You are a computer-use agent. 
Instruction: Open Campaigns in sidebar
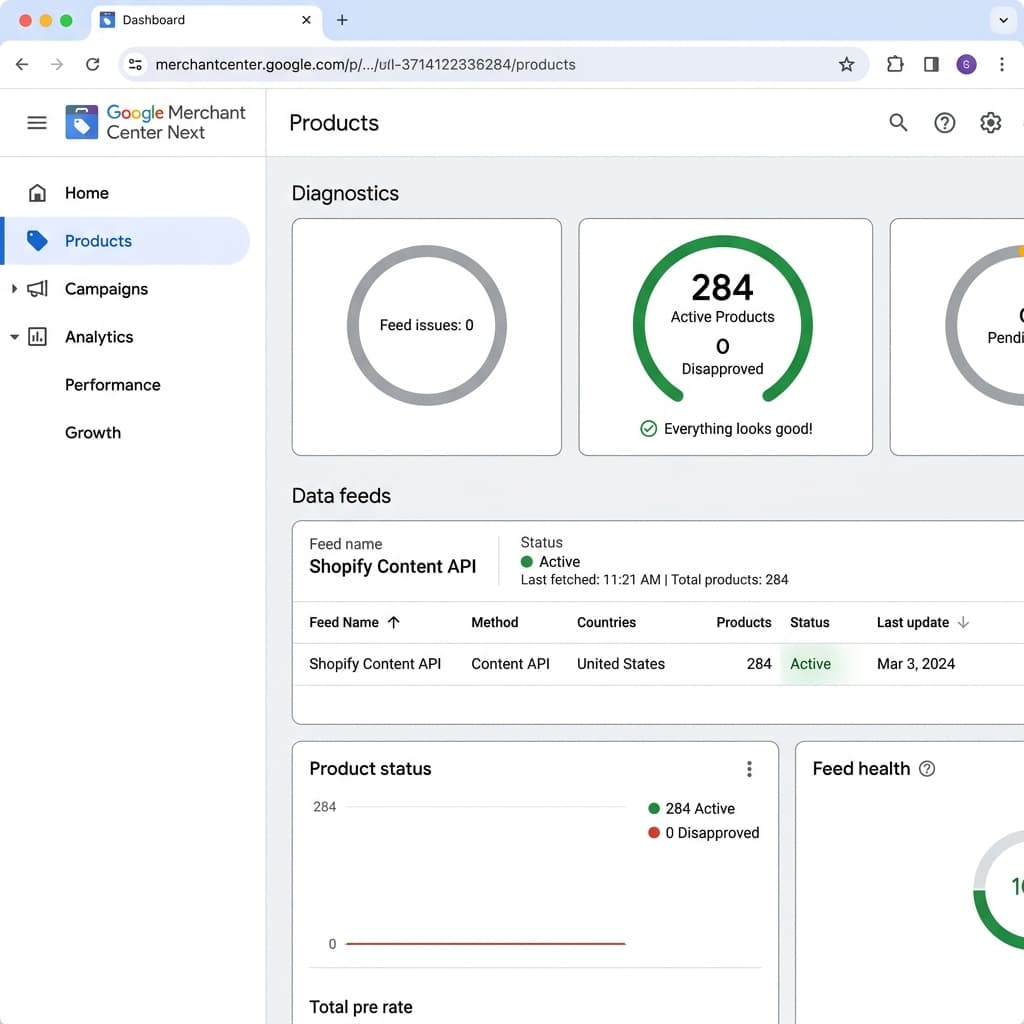click(x=106, y=289)
